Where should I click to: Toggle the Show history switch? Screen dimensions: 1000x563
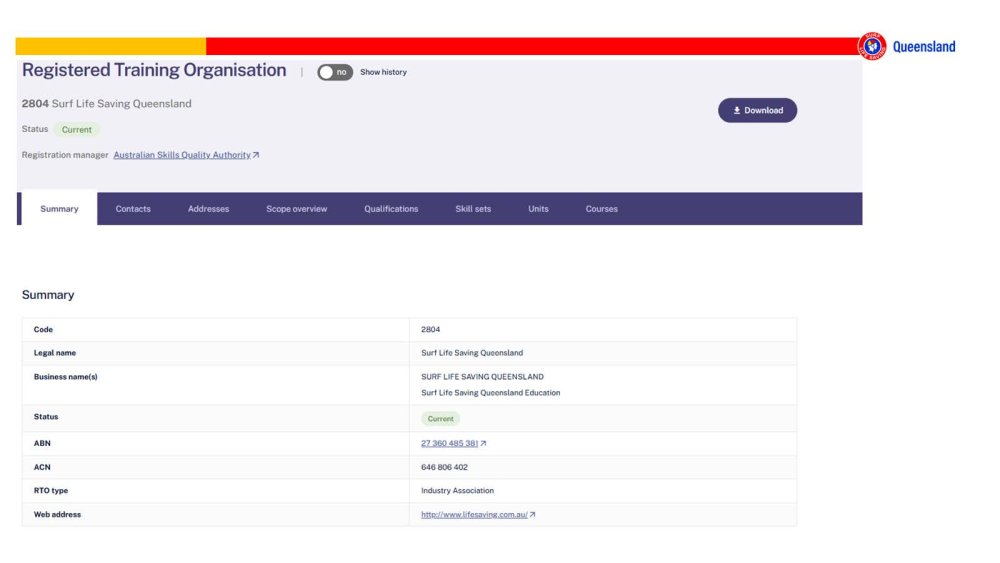tap(335, 72)
